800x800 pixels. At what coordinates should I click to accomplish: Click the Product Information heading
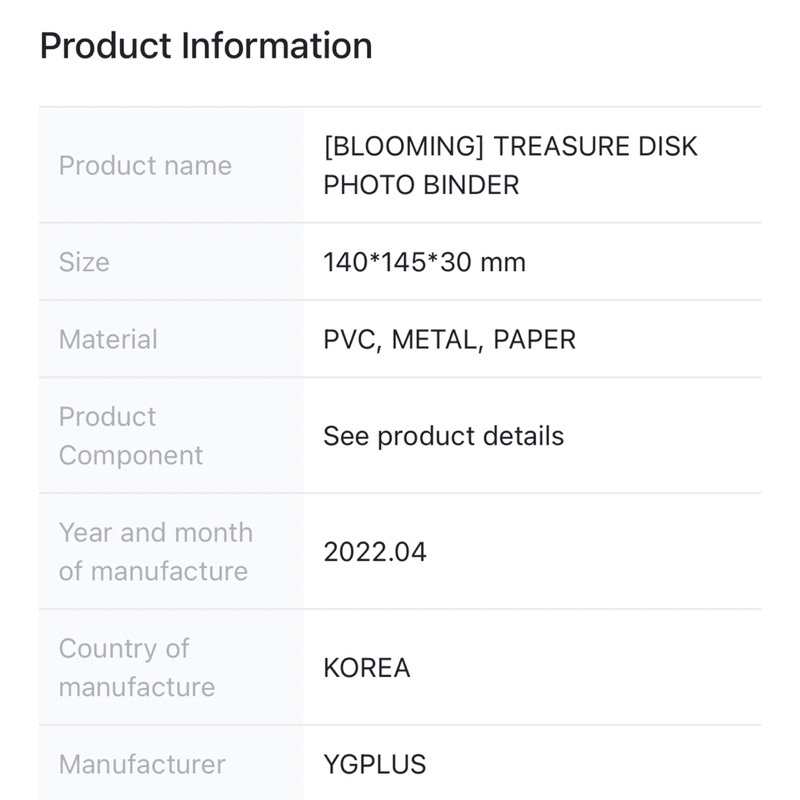[x=205, y=46]
